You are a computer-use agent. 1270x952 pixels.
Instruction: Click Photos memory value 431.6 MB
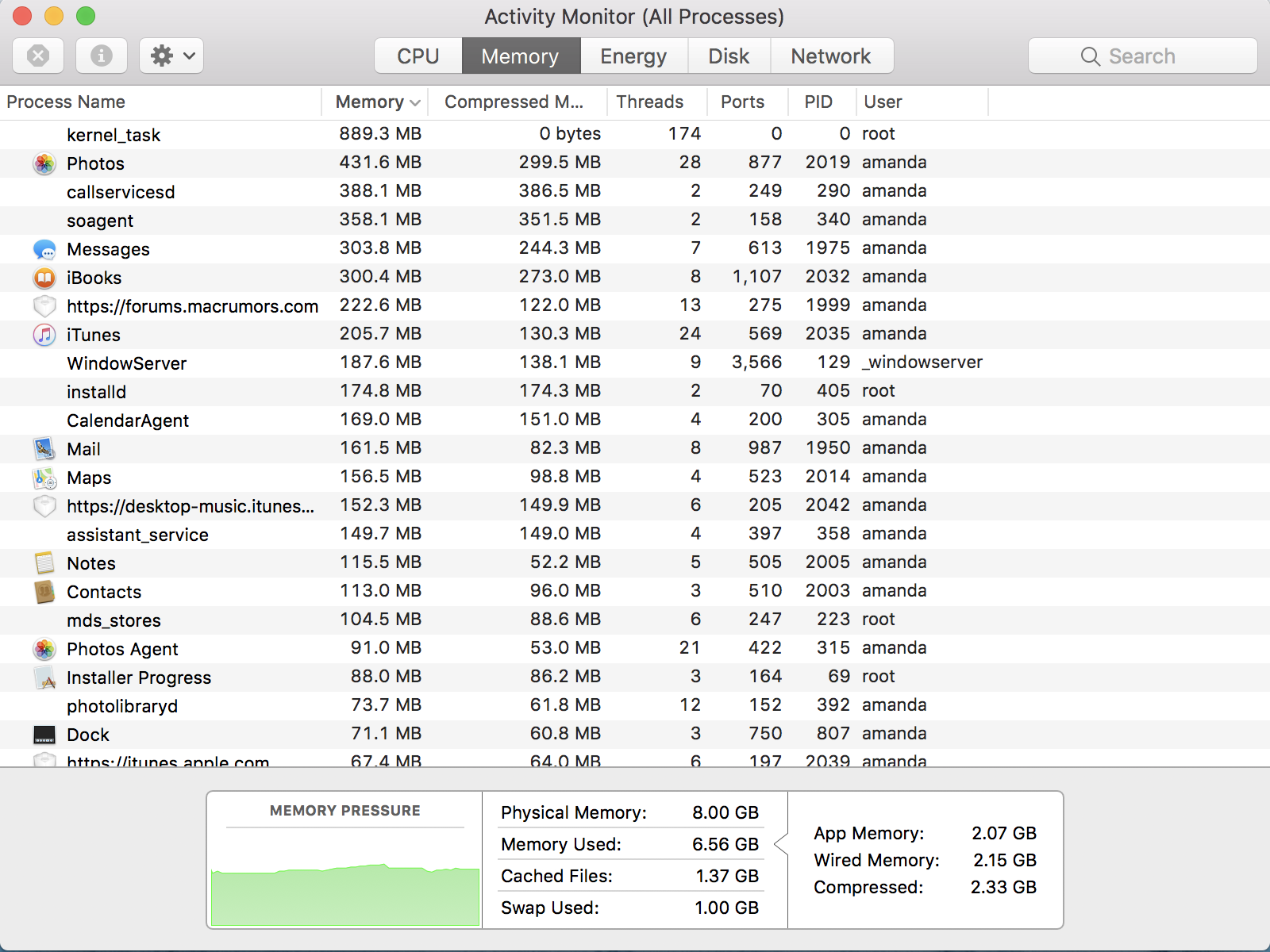pos(380,162)
